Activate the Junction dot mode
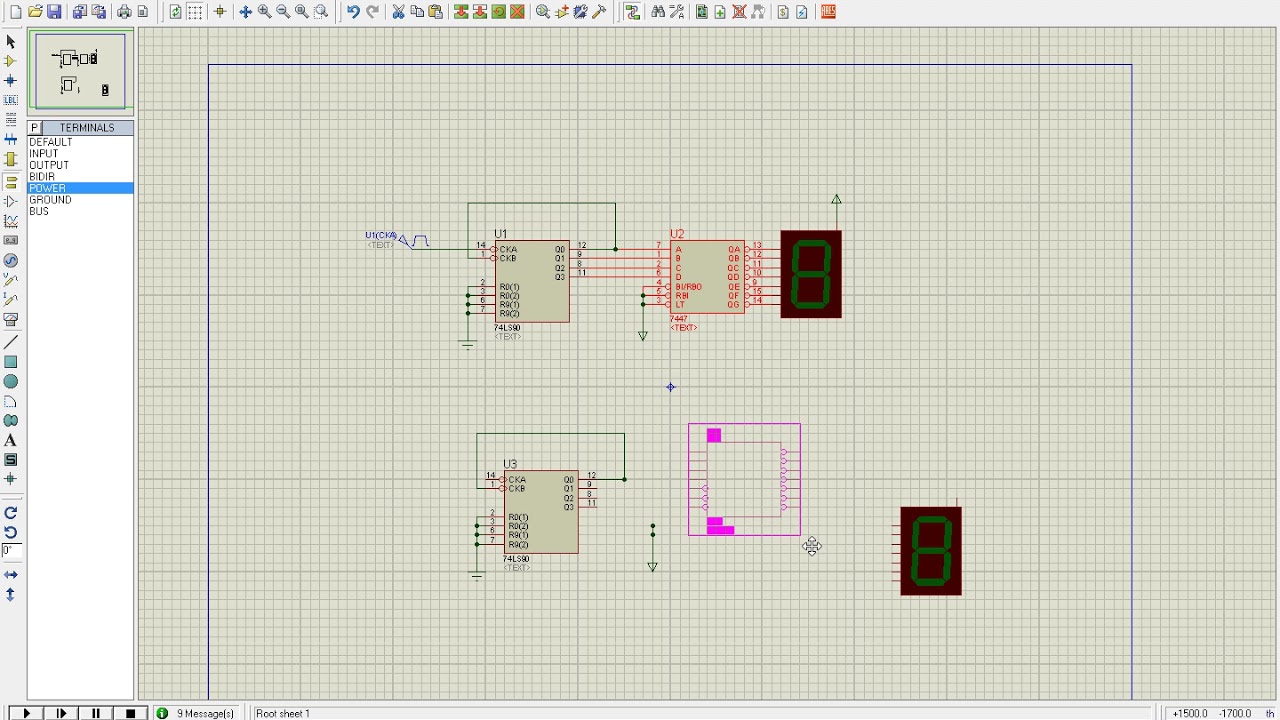This screenshot has height=720, width=1280. pyautogui.click(x=11, y=80)
